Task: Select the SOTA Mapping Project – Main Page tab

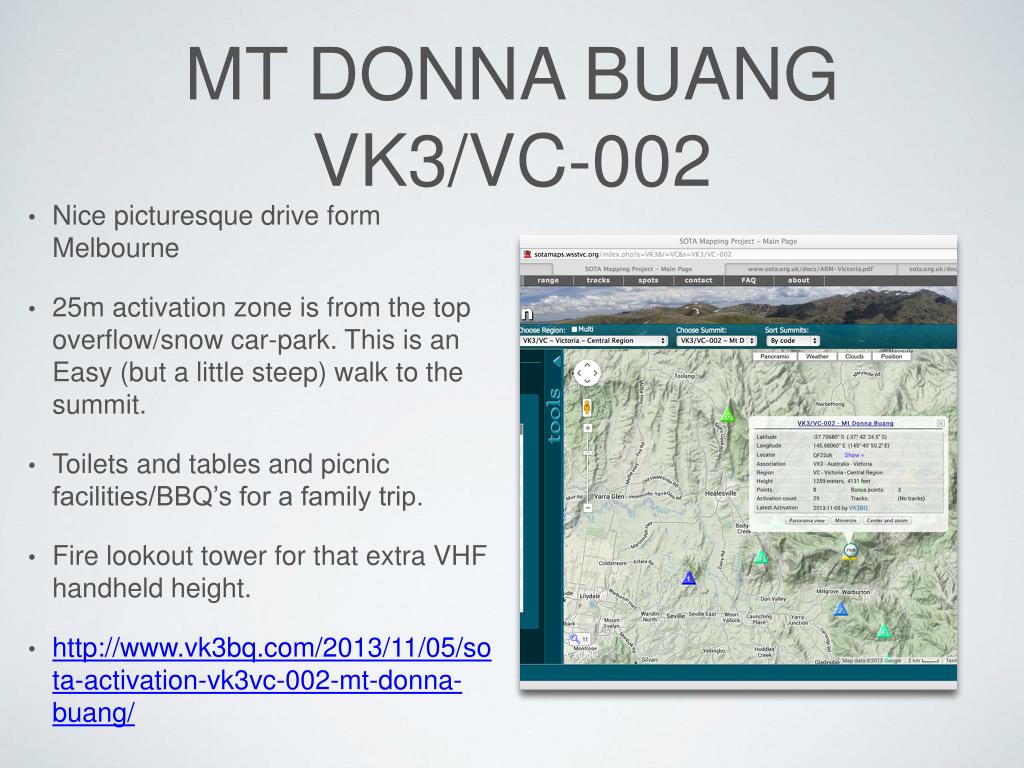Action: [638, 268]
